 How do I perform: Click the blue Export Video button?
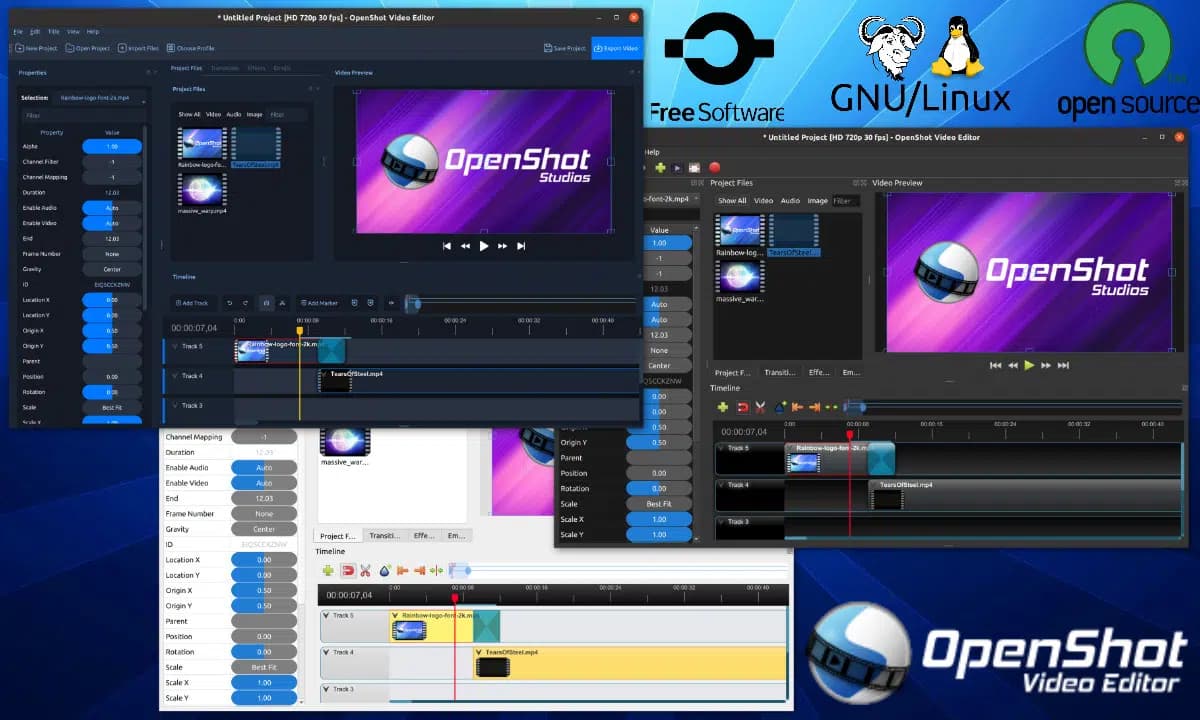coord(617,48)
